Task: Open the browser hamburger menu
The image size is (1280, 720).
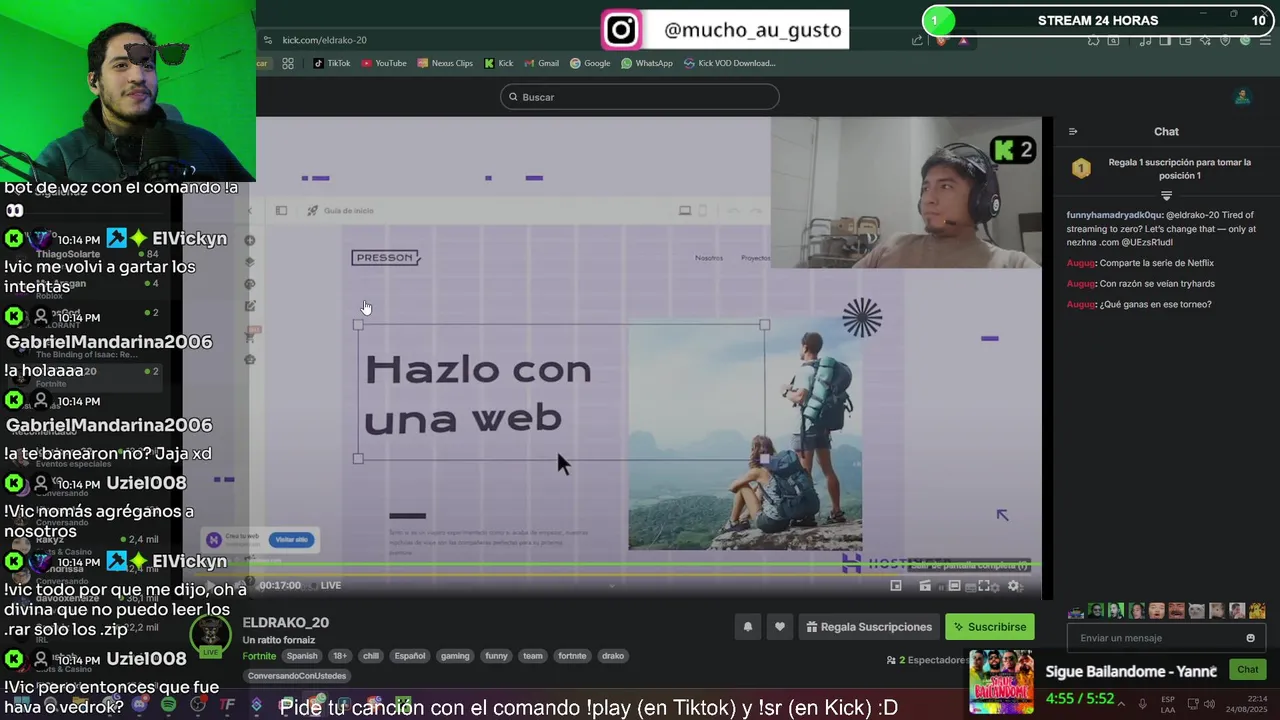Action: click(x=1265, y=40)
